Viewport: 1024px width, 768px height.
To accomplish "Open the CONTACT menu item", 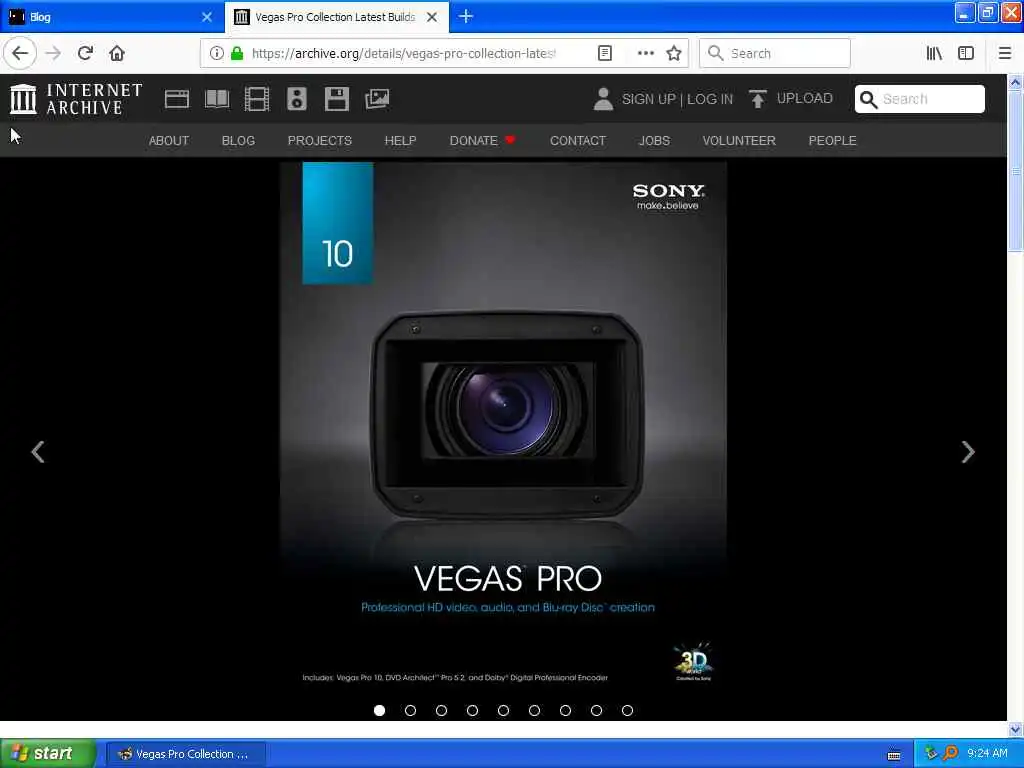I will [578, 140].
